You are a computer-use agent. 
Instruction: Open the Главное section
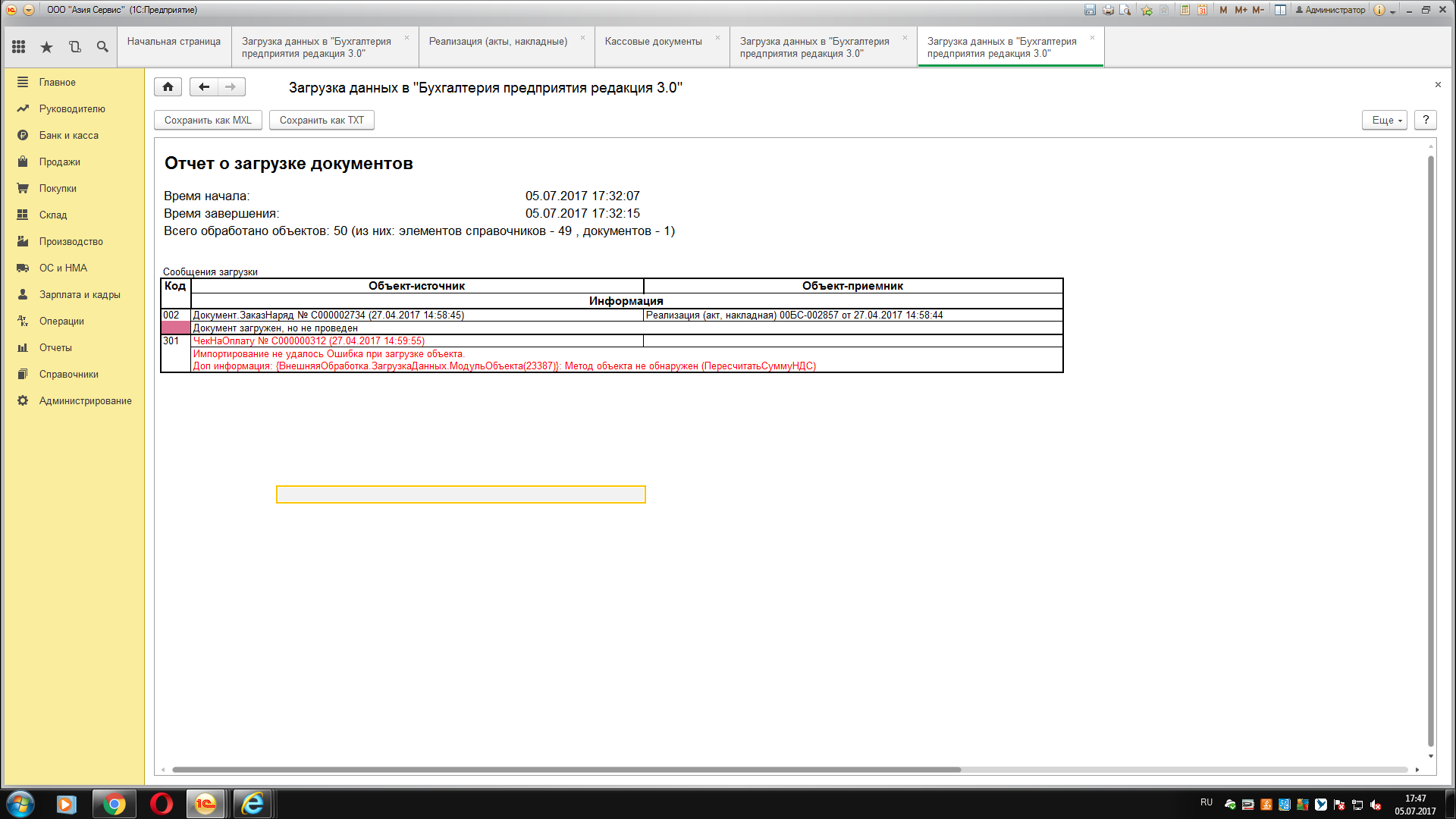point(74,82)
